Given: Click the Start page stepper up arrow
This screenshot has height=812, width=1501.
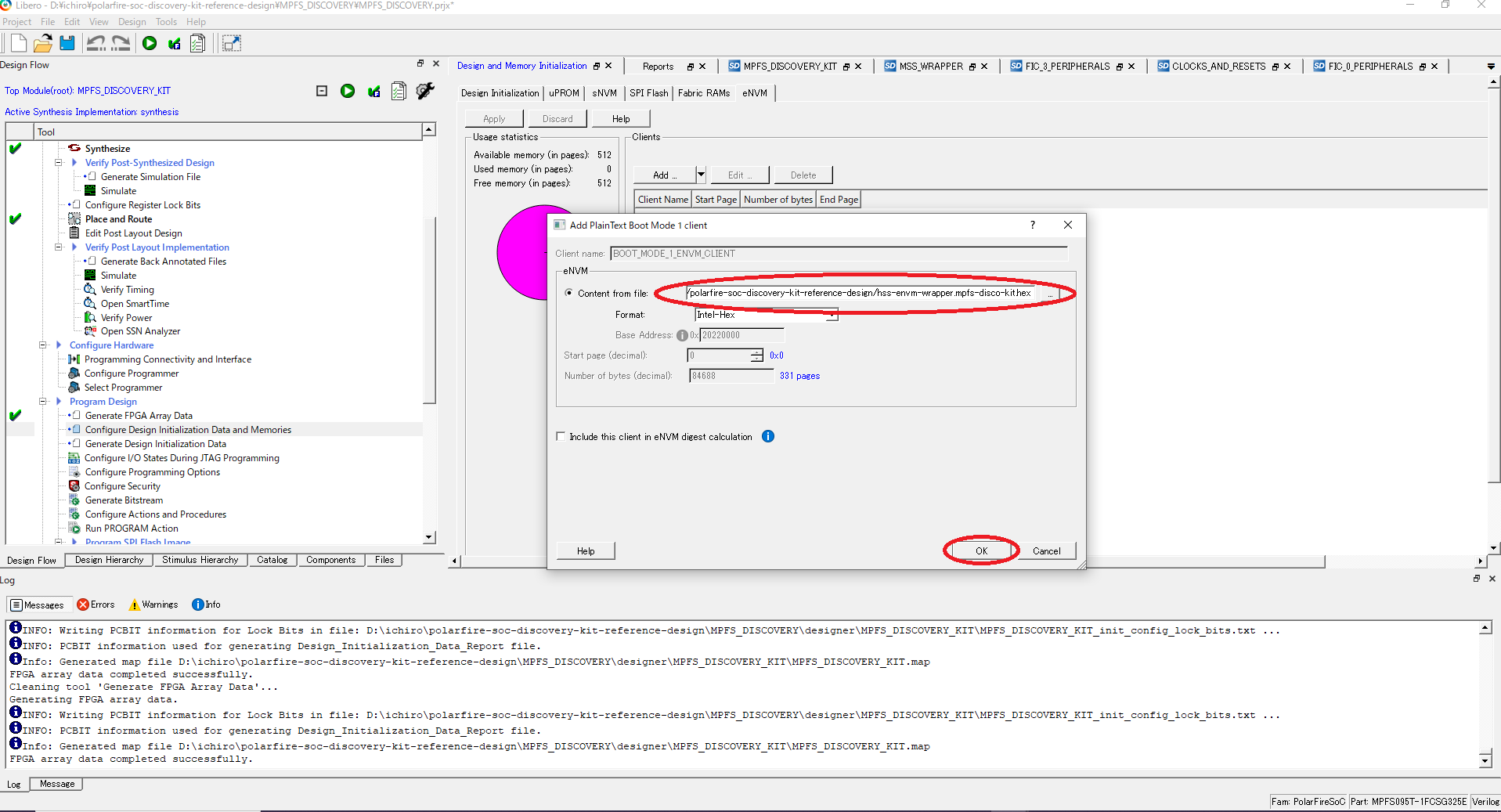Looking at the screenshot, I should [x=756, y=352].
